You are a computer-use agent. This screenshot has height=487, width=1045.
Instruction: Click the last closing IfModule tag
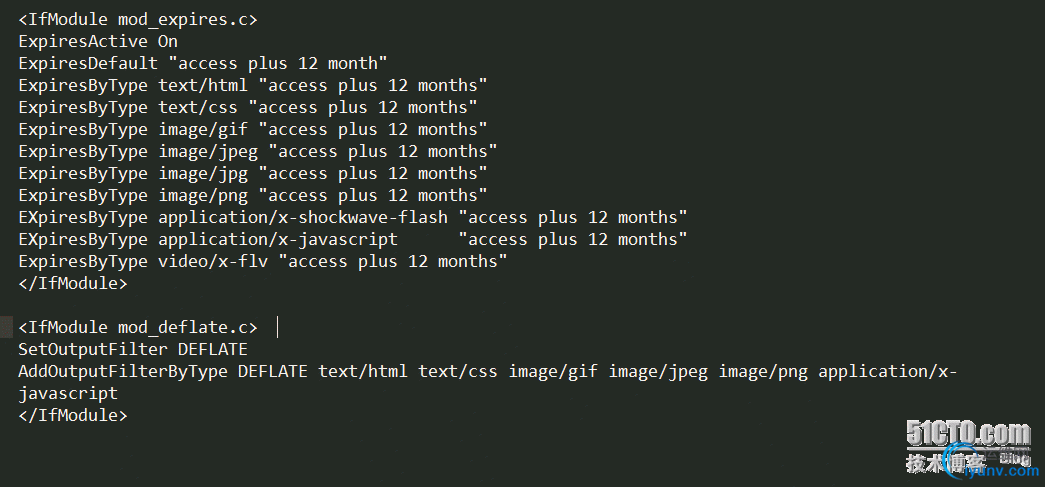tap(73, 416)
